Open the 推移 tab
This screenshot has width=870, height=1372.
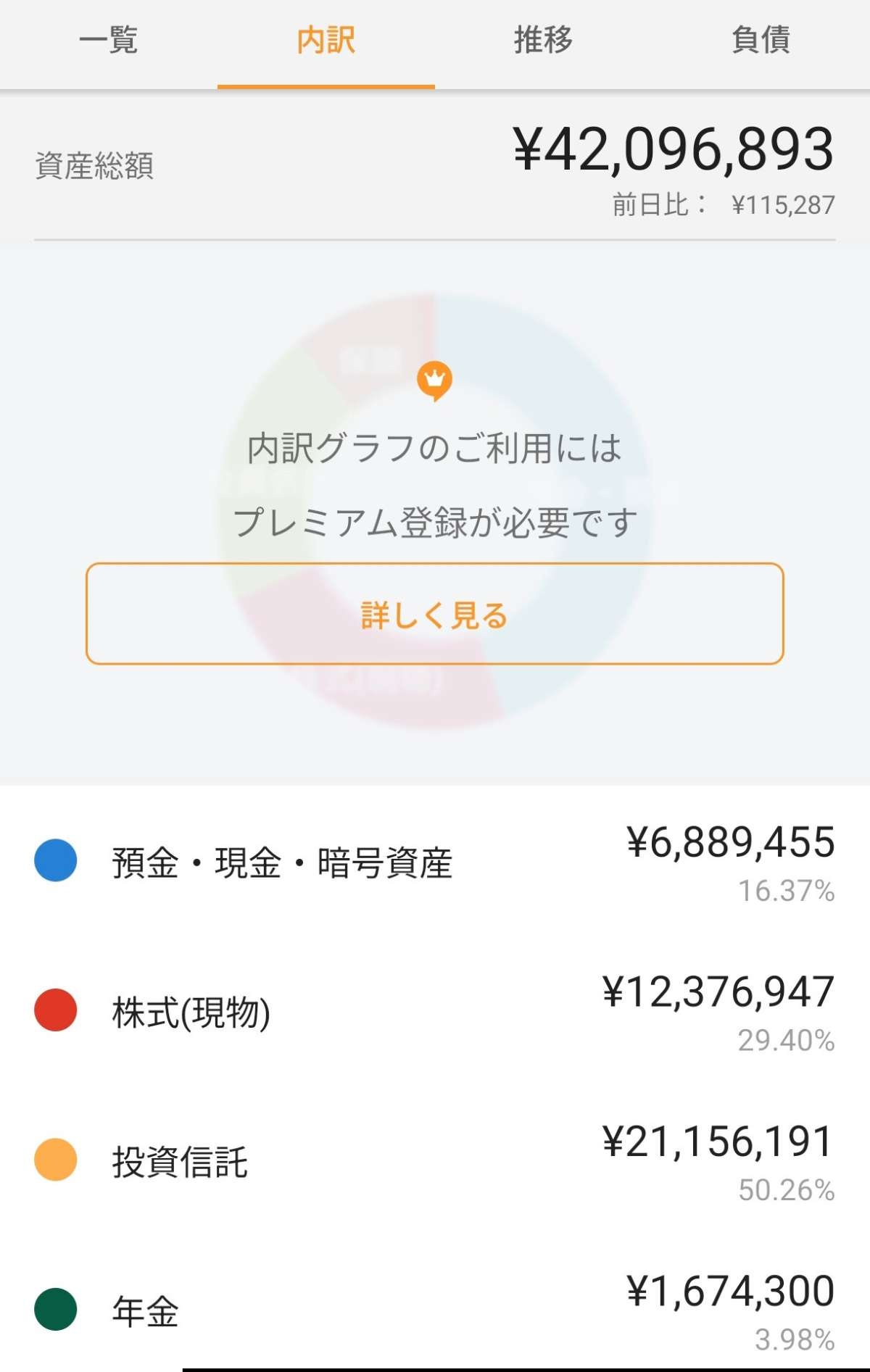tap(543, 41)
